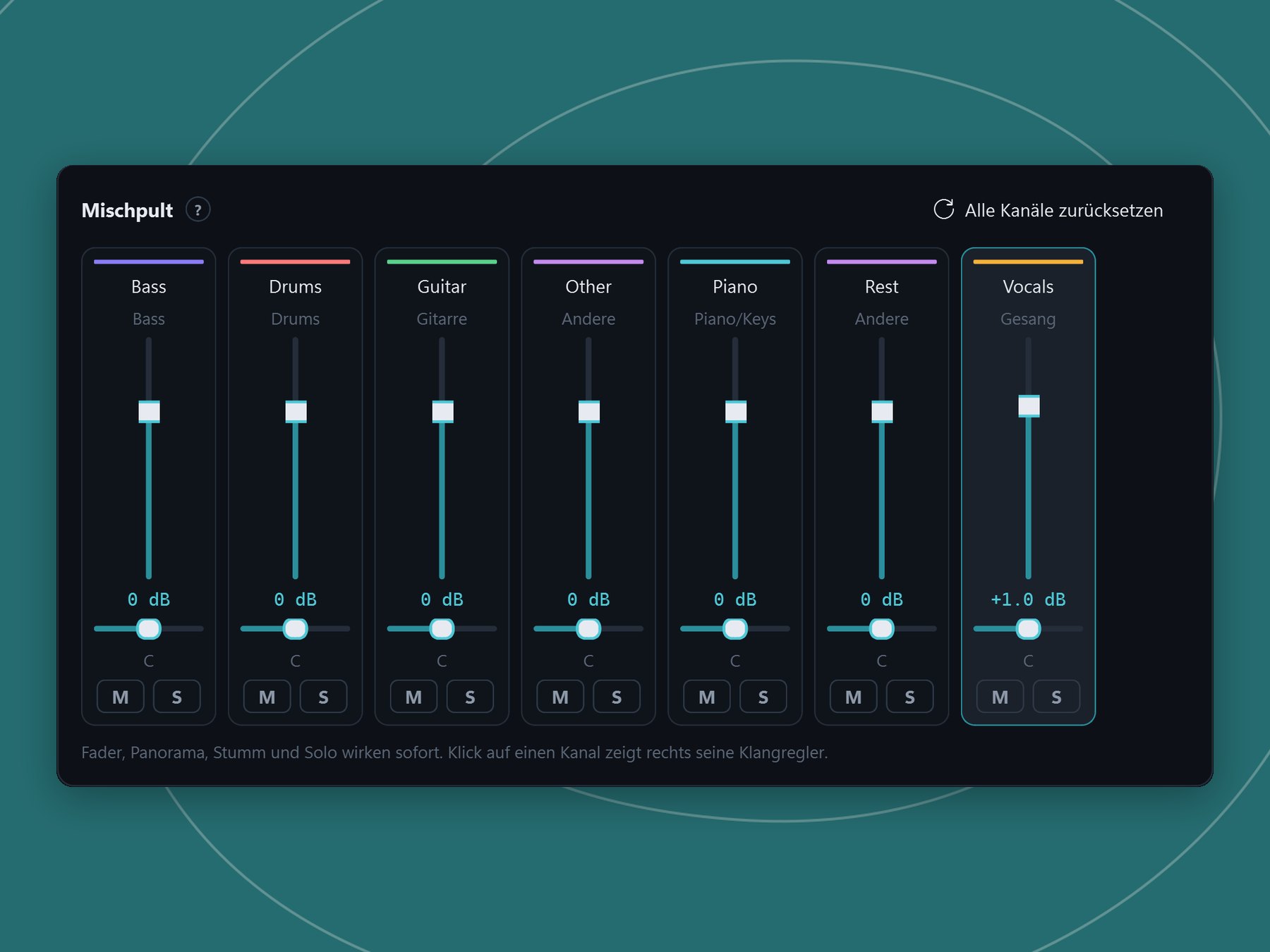The width and height of the screenshot is (1270, 952).
Task: Solo the Other channel
Action: pyautogui.click(x=617, y=697)
